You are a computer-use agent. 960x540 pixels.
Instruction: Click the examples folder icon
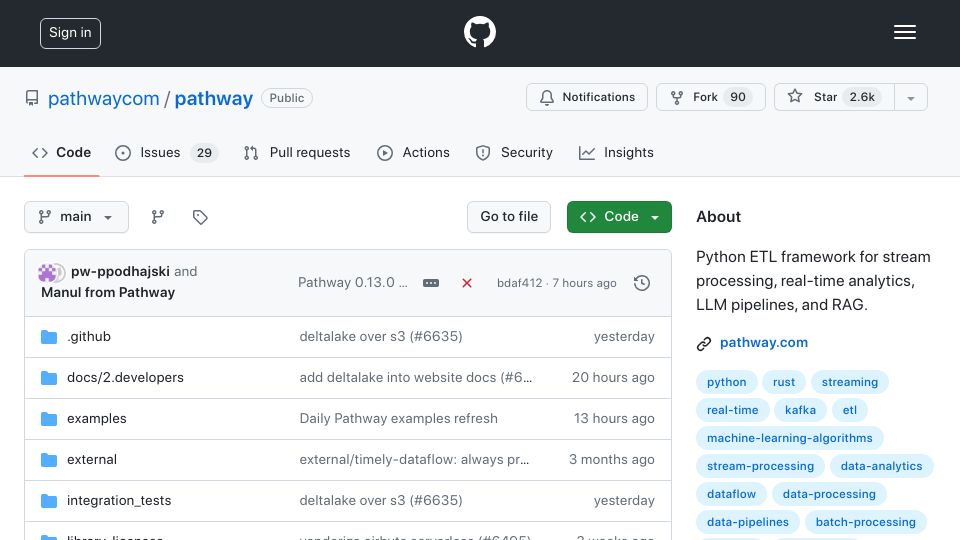[x=49, y=419]
